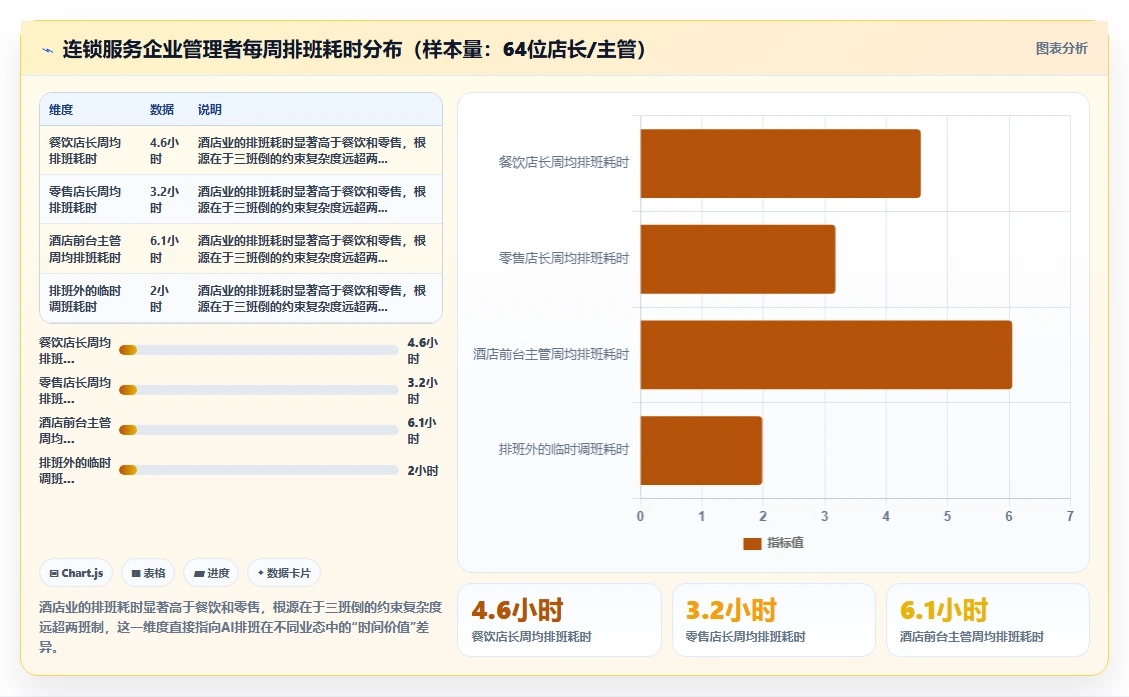
Task: Click the chart bar for 零售店长周均排班耗时
Action: click(738, 259)
